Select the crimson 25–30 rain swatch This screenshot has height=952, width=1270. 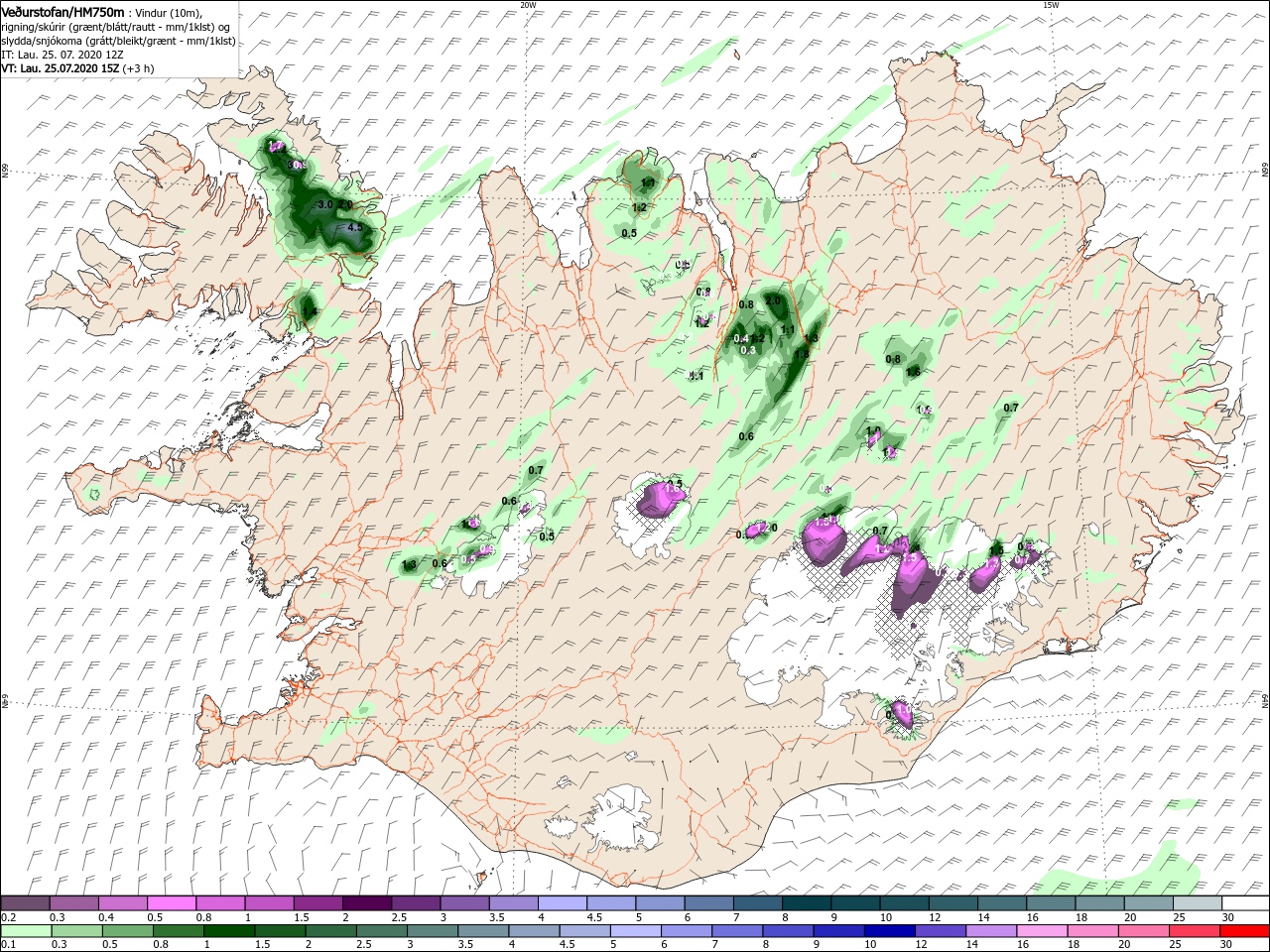click(1195, 930)
